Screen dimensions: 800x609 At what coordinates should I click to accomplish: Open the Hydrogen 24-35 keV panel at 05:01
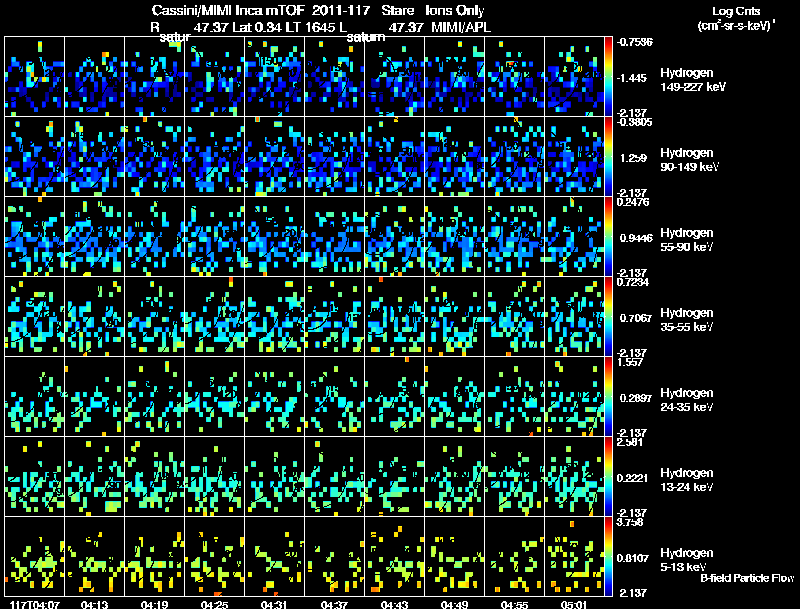click(574, 397)
